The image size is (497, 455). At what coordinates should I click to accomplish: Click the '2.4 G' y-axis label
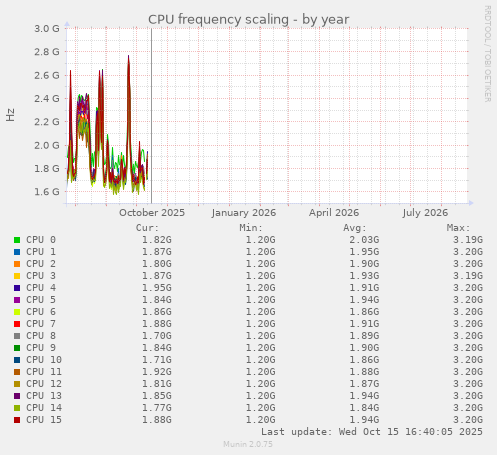[47, 99]
